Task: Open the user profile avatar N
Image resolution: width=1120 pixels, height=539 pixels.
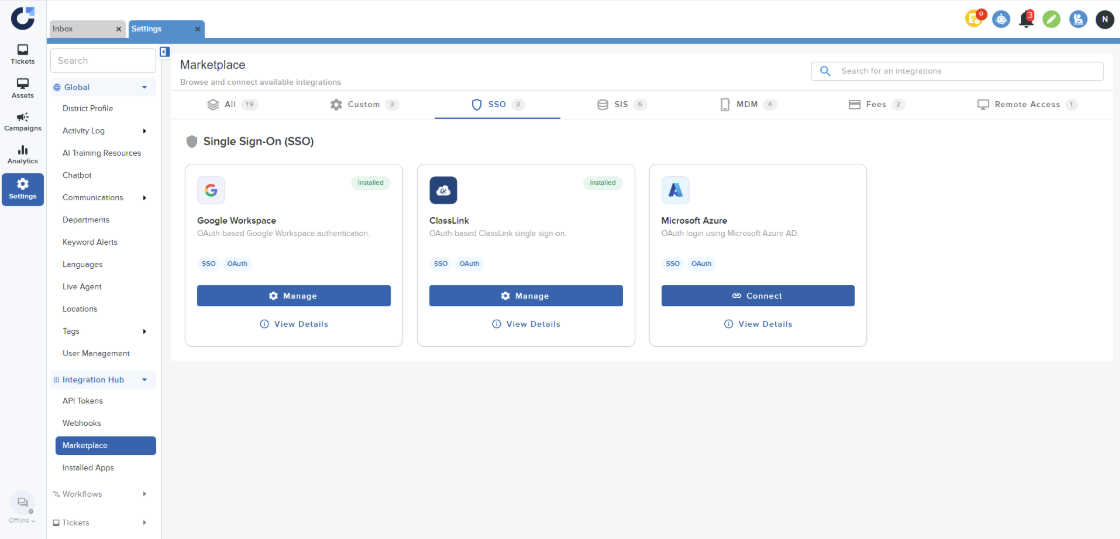Action: [1104, 19]
